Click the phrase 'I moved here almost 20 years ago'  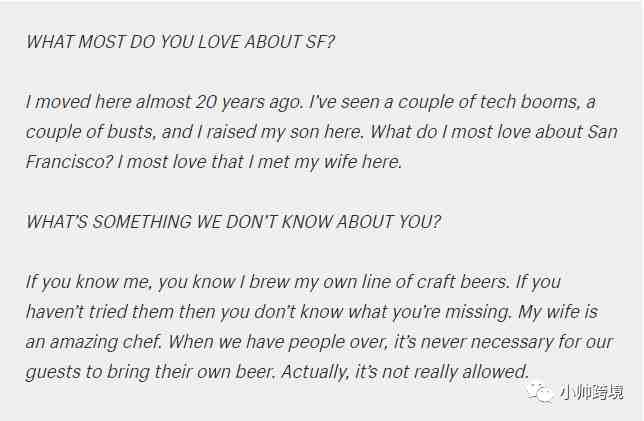pyautogui.click(x=164, y=102)
